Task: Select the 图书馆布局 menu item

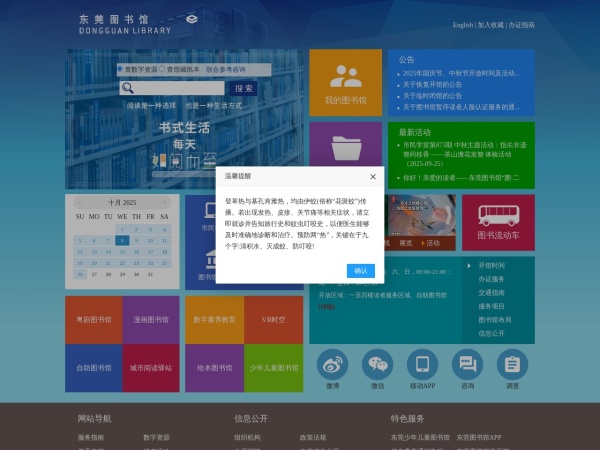Action: tap(495, 320)
